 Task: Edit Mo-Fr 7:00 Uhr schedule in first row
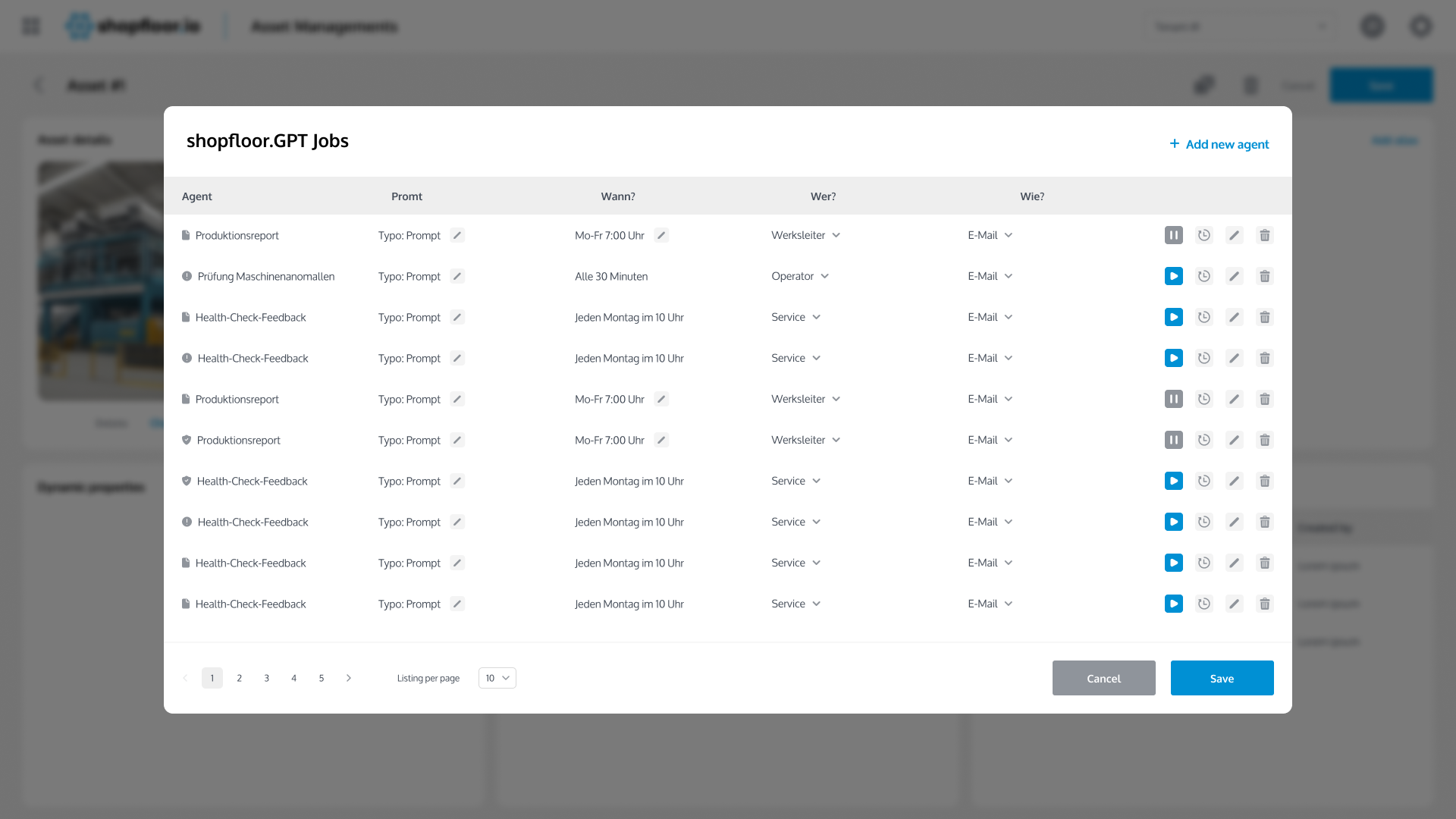(661, 235)
